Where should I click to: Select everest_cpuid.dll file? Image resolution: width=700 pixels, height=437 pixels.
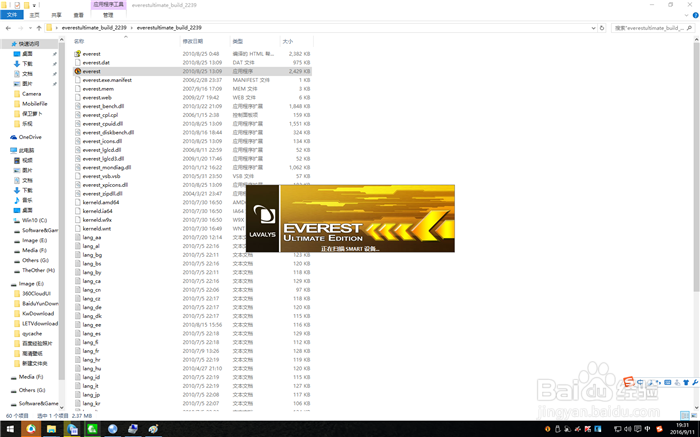coord(103,124)
